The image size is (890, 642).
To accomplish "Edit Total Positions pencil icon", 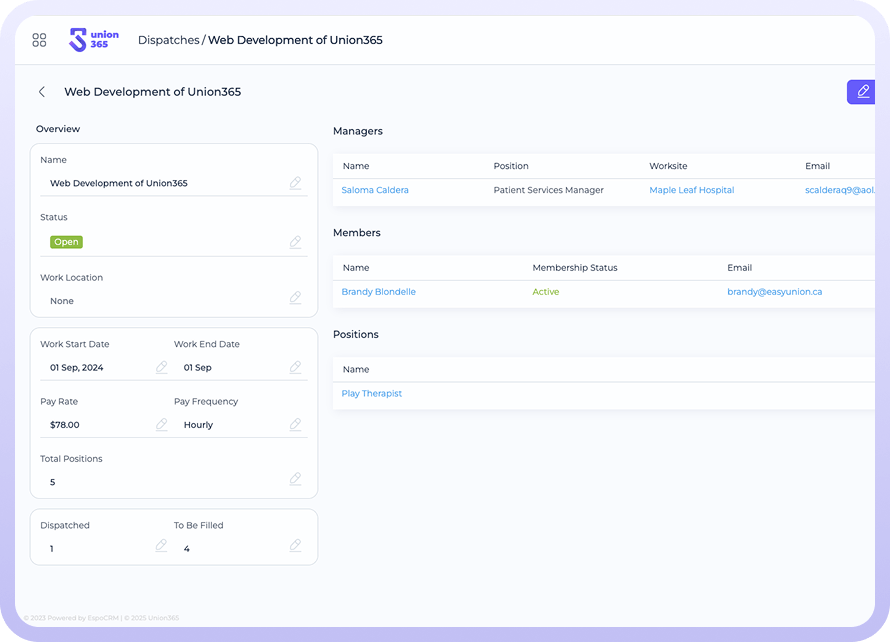I will [x=295, y=479].
